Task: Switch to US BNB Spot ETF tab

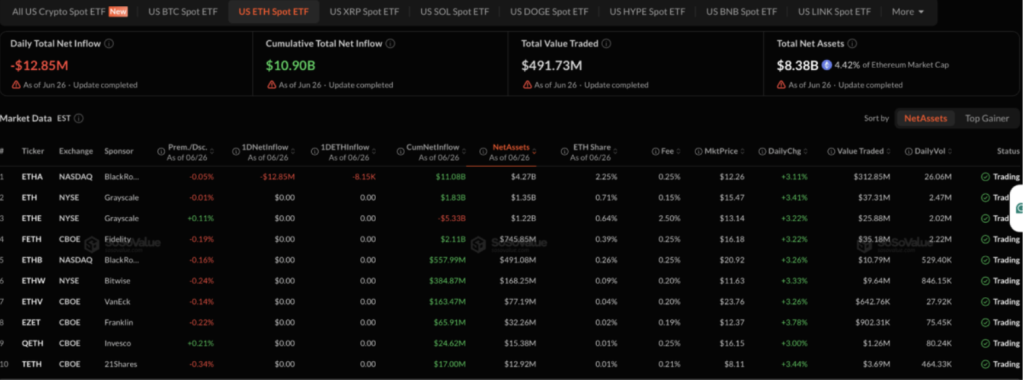Action: coord(741,12)
